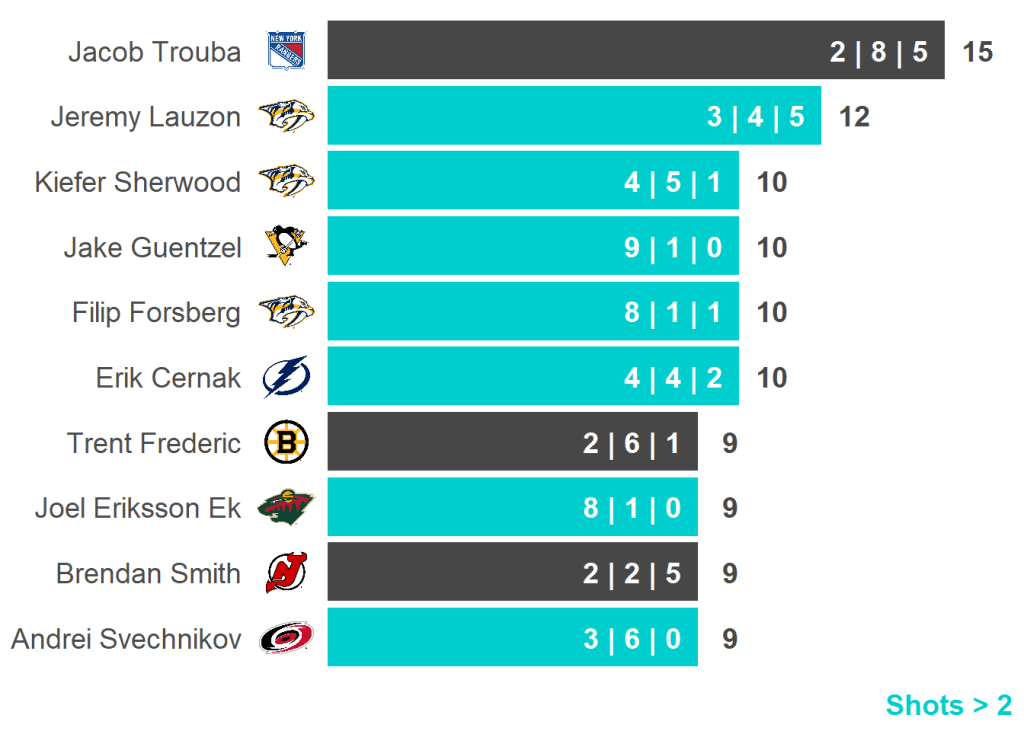Image resolution: width=1024 pixels, height=731 pixels.
Task: Click the Predators logo beside Filip Forsberg
Action: coord(286,313)
